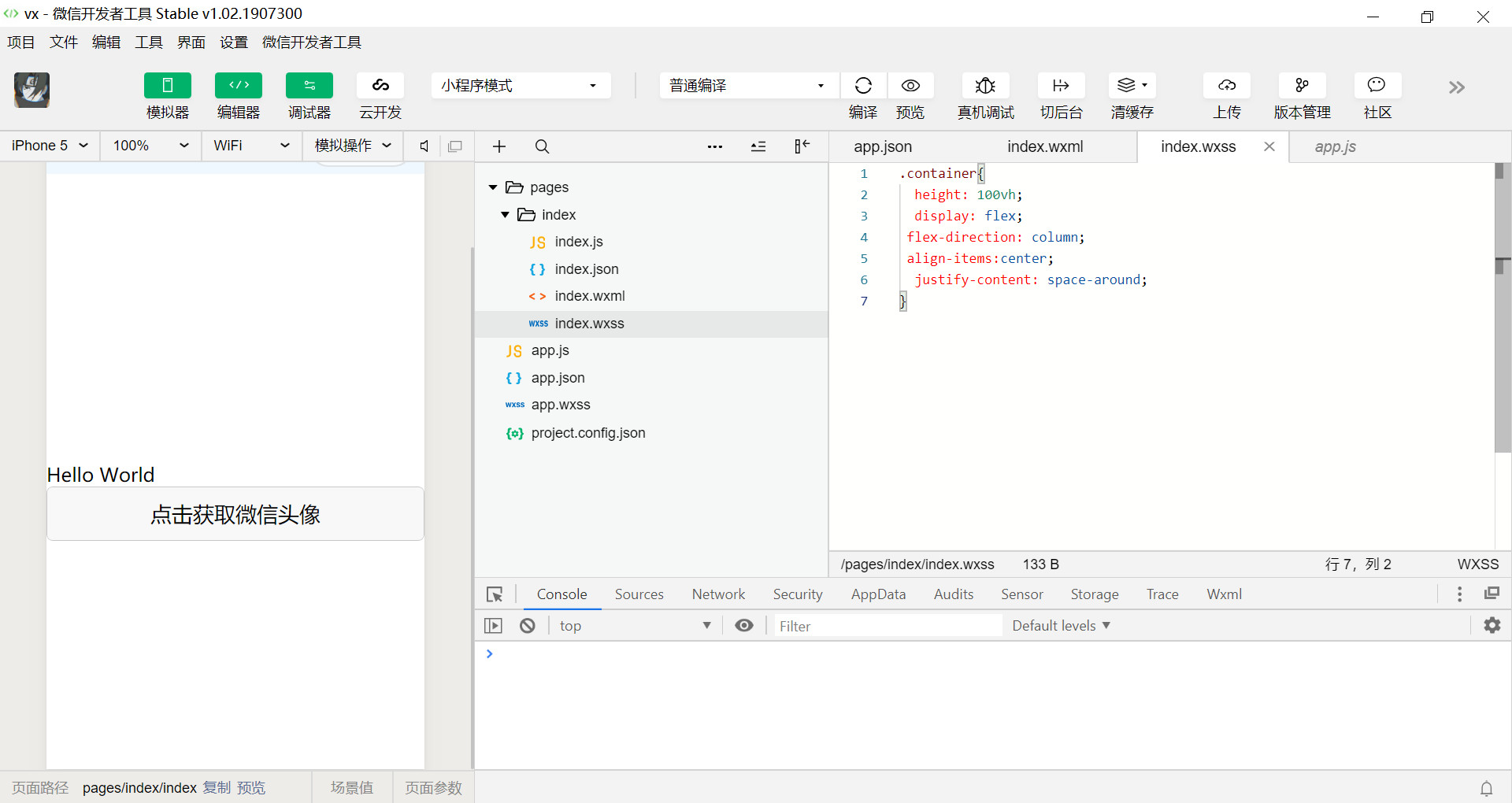Collapse the pages folder in file tree
The image size is (1512, 803).
[x=493, y=187]
